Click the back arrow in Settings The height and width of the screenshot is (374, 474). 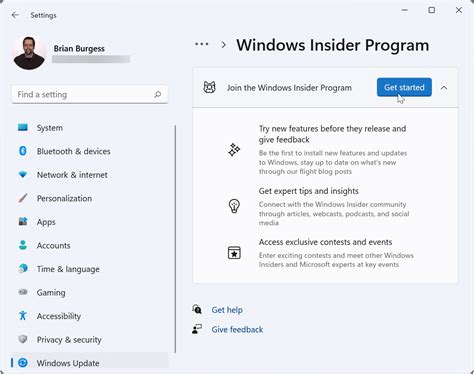click(15, 15)
